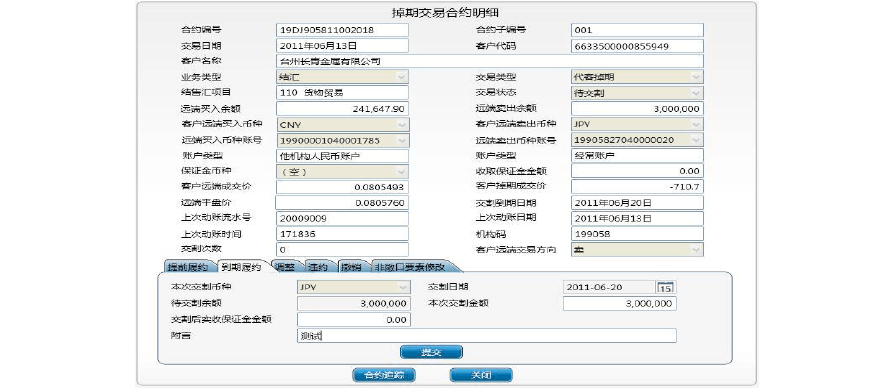Open the 业务类型 dropdown showing 结汇
Viewport: 893px width, 388px height.
tap(342, 77)
